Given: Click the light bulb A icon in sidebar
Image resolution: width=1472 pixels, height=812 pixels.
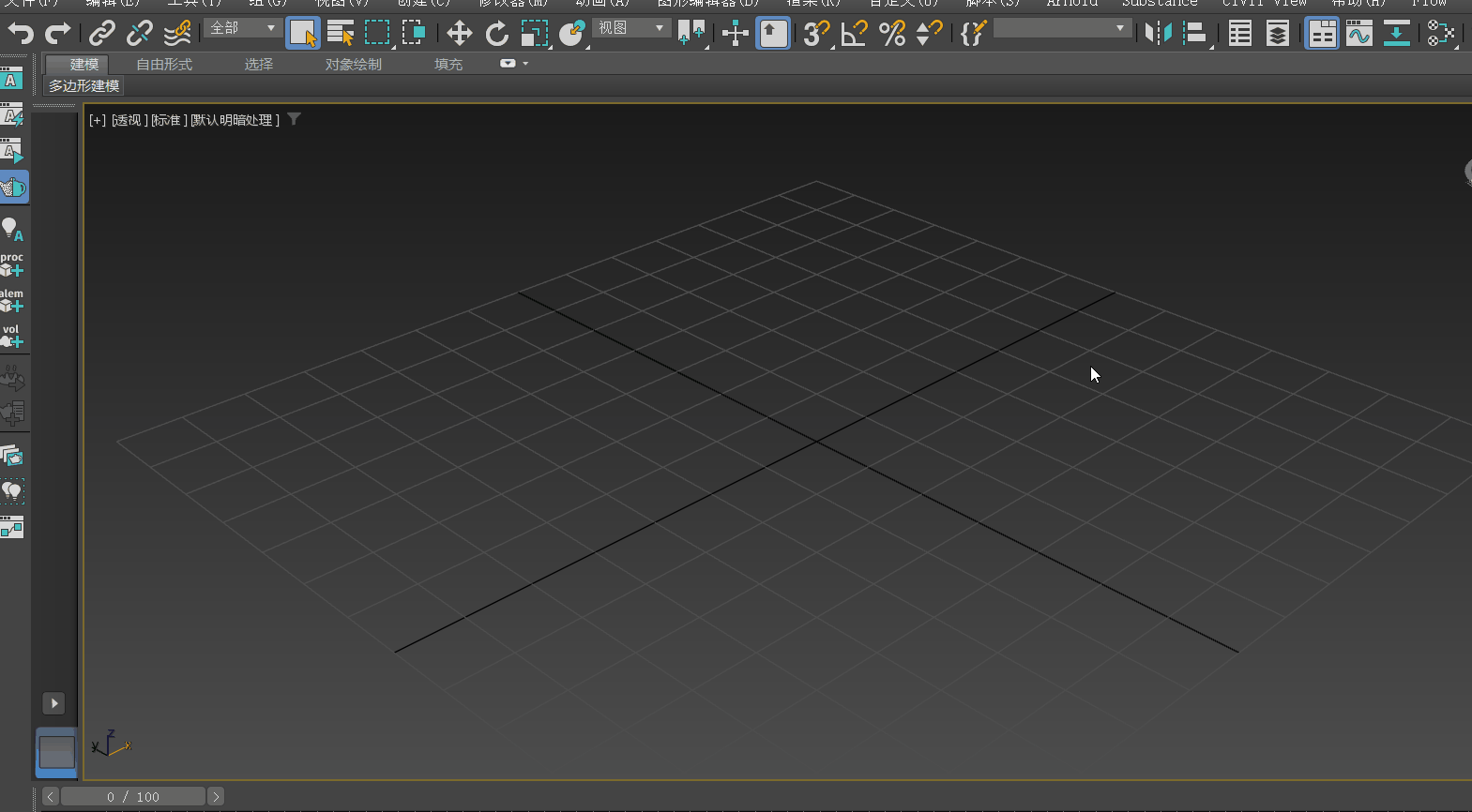Looking at the screenshot, I should pyautogui.click(x=12, y=229).
